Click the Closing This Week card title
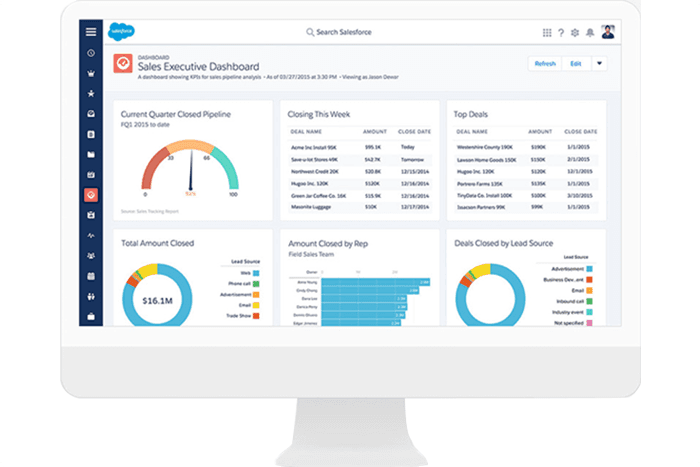Screen dimensions: 700x467 point(319,114)
